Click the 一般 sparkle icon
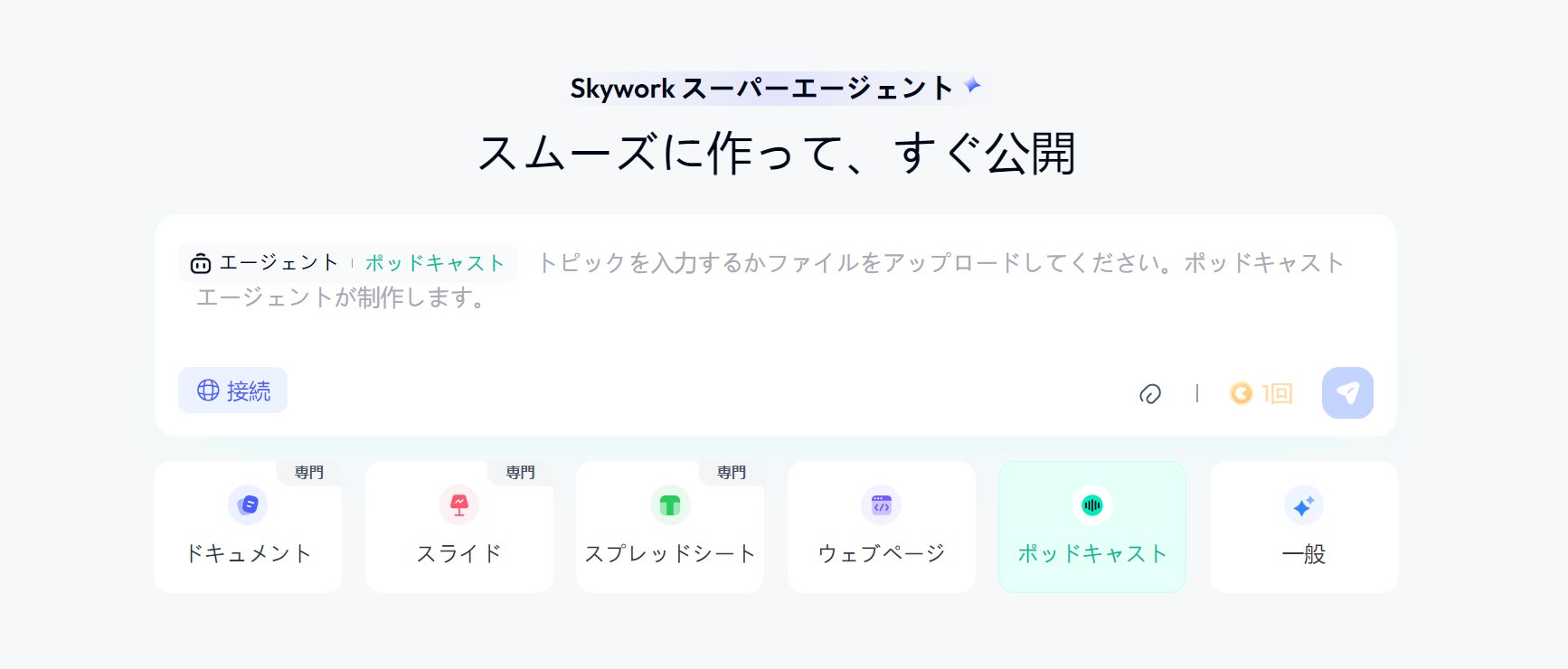Viewport: 1568px width, 669px height. click(x=1304, y=504)
